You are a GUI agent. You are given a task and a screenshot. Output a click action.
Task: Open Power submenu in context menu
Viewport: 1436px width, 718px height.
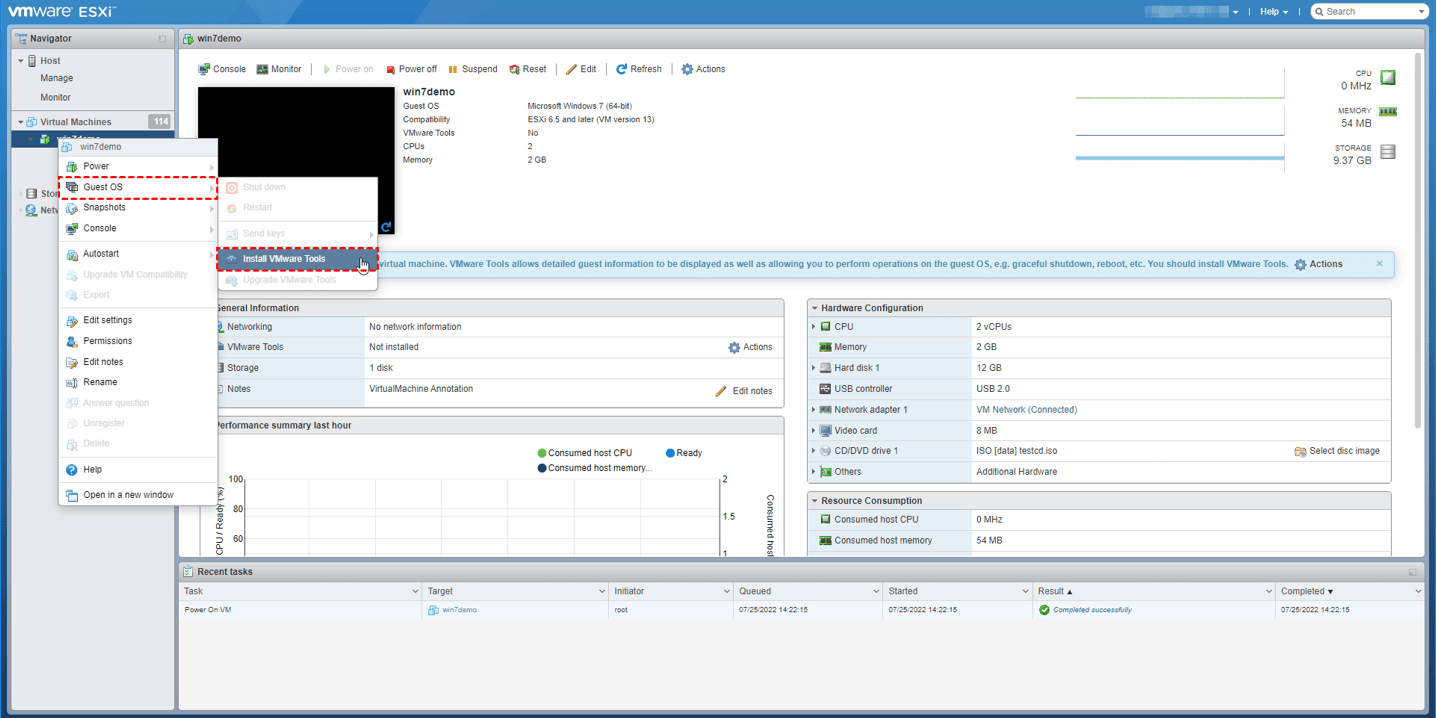coord(138,166)
